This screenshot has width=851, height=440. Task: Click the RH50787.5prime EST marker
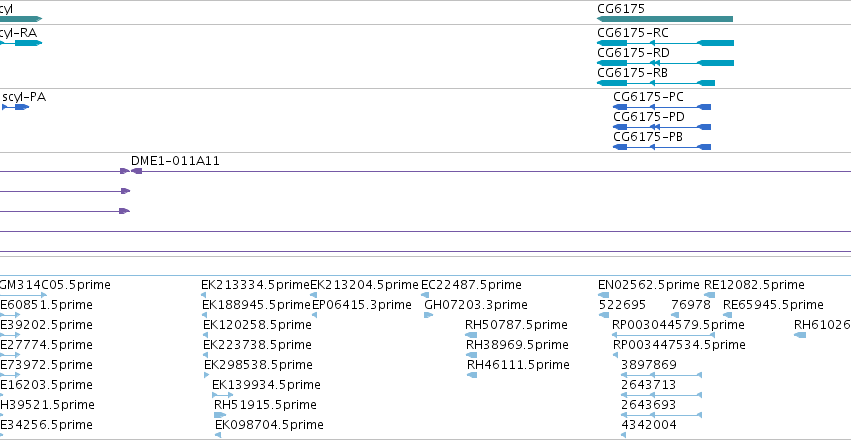click(x=471, y=335)
